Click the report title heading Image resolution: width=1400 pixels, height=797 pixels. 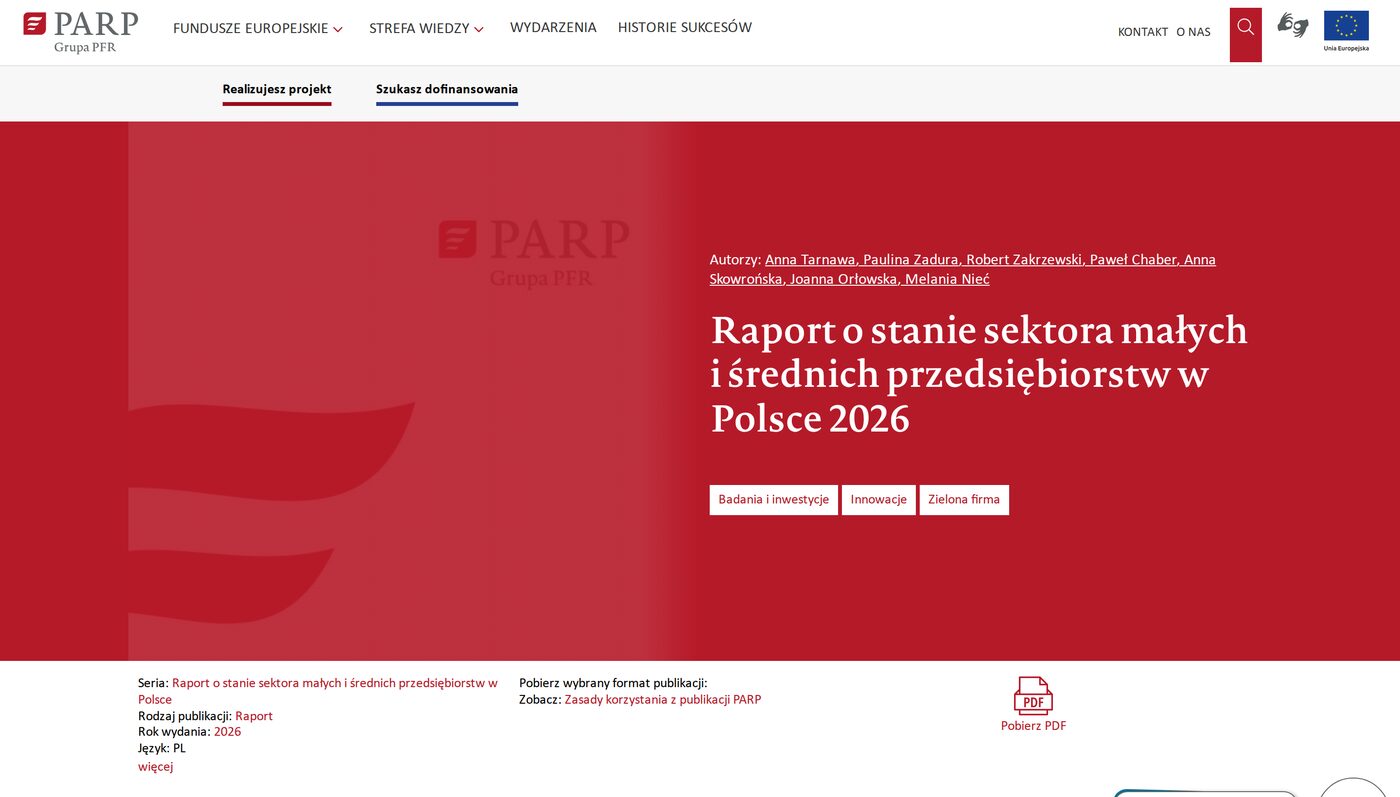click(x=979, y=374)
